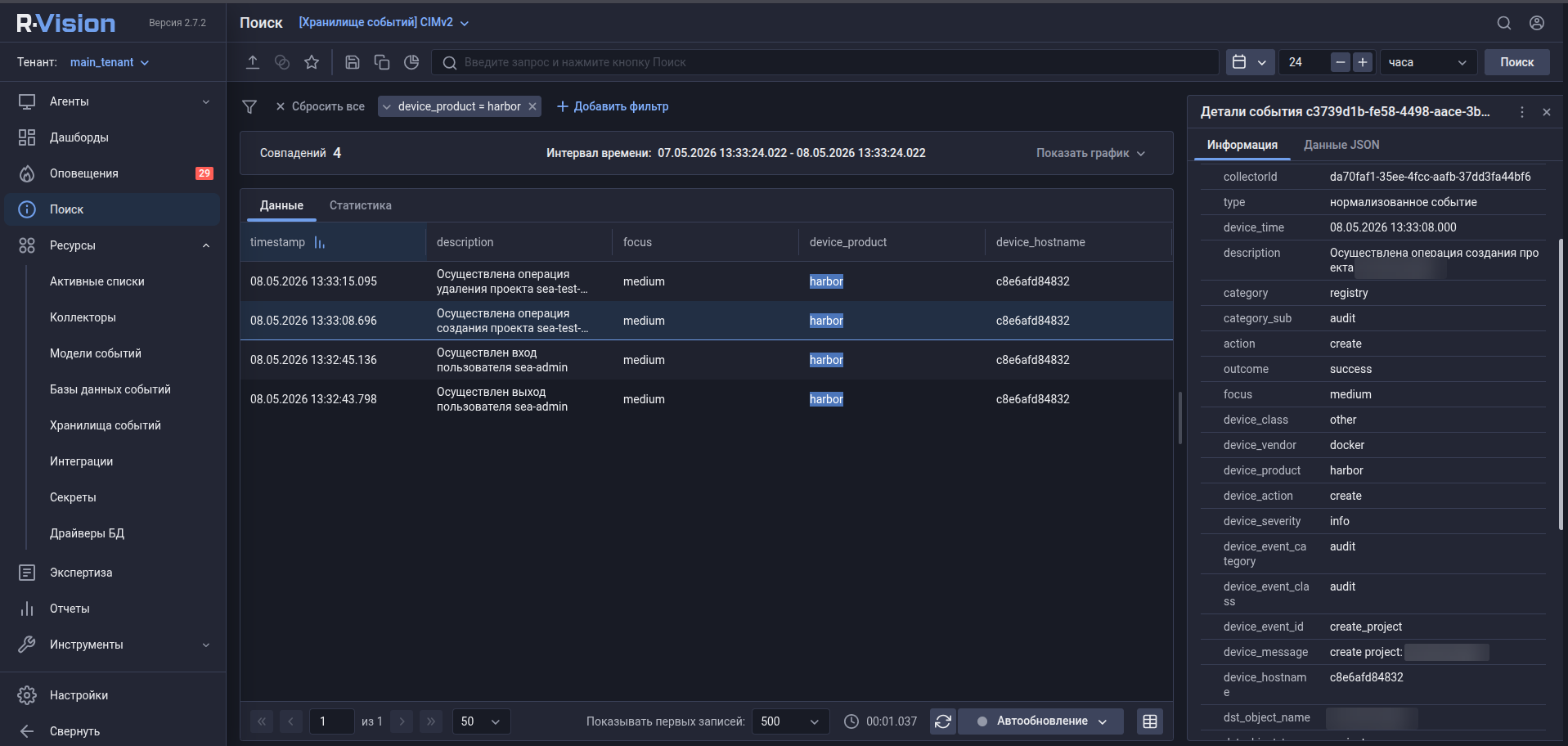Open the pie chart icon in the toolbar
This screenshot has width=1568, height=746.
(x=411, y=62)
